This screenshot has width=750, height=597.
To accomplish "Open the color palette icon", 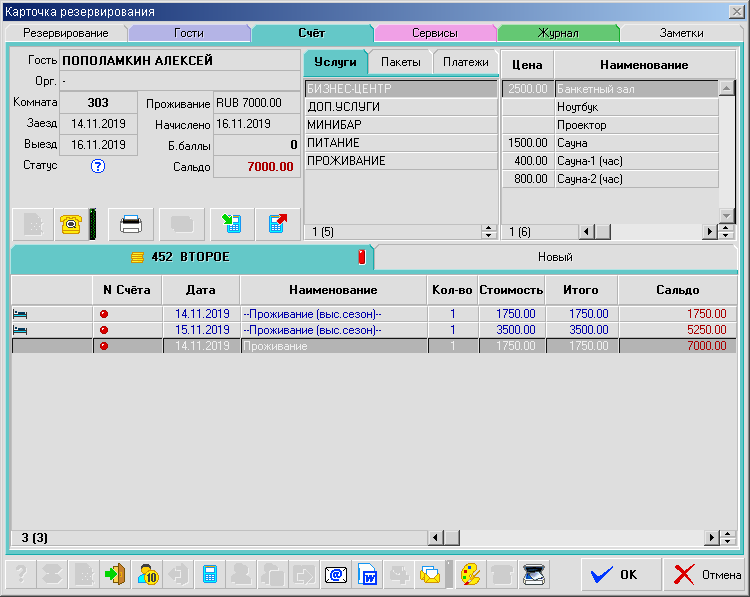I will tap(470, 575).
